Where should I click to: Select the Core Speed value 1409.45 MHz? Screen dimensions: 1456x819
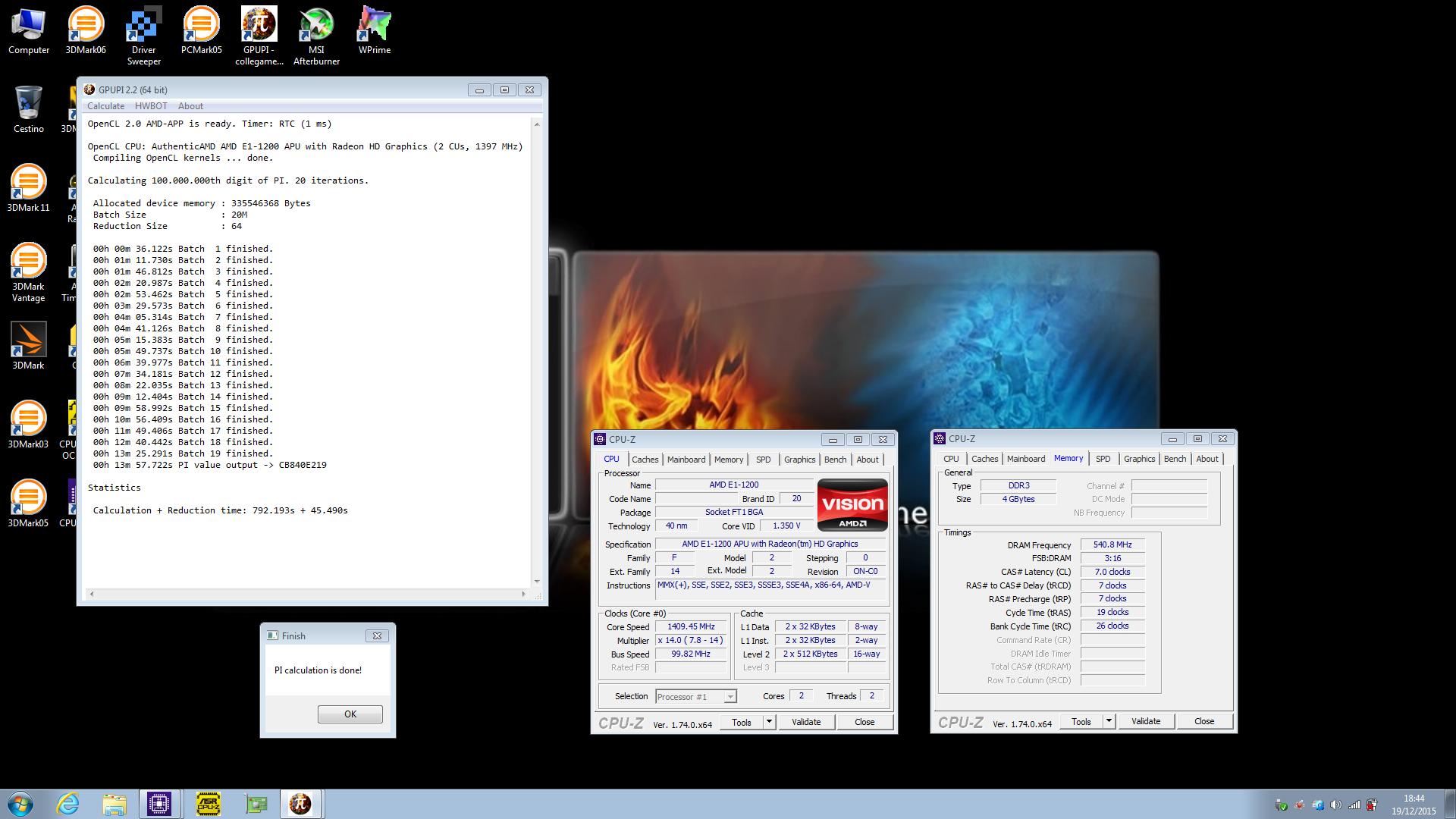pyautogui.click(x=691, y=627)
